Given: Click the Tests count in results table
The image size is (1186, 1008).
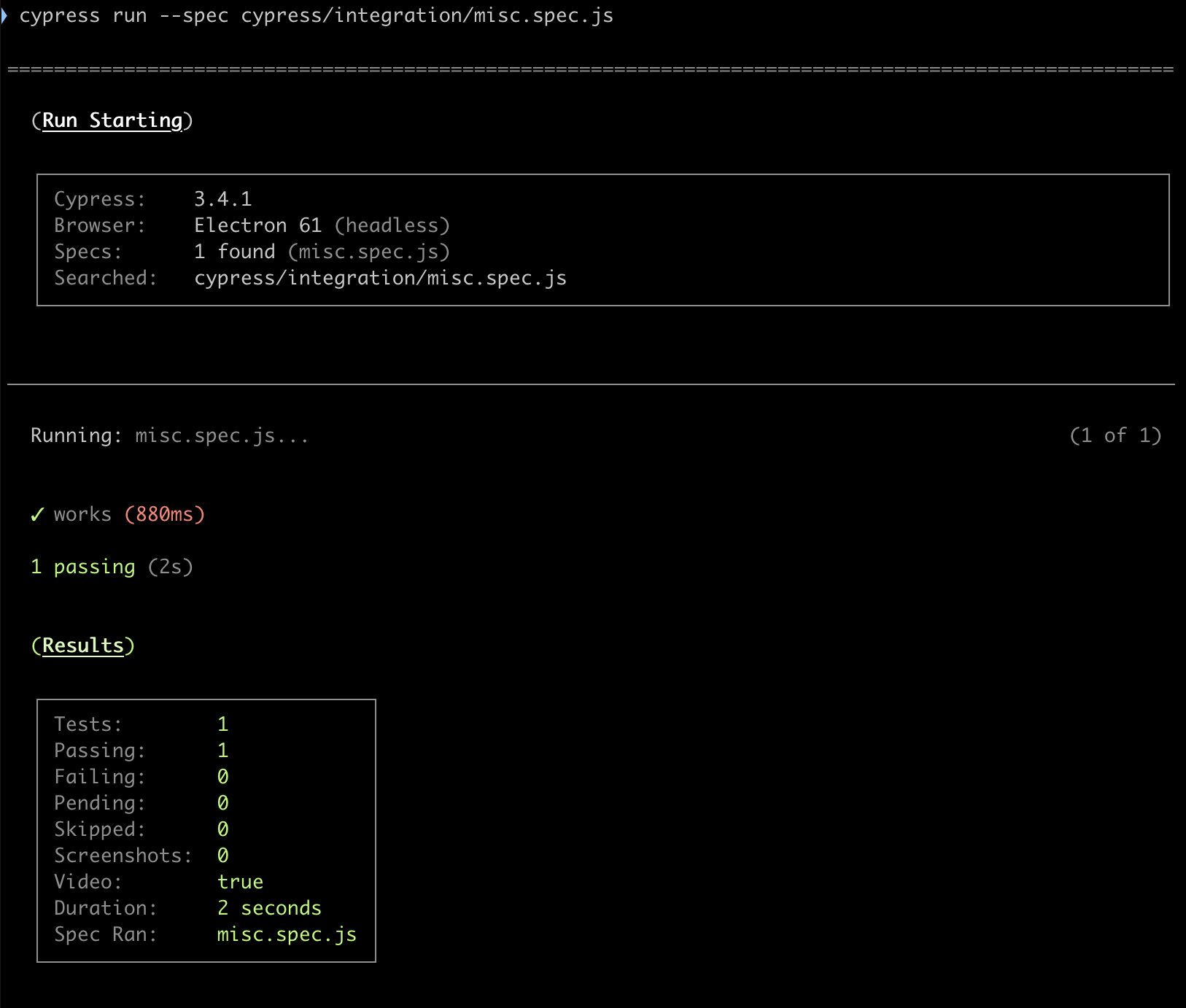Looking at the screenshot, I should pyautogui.click(x=222, y=724).
